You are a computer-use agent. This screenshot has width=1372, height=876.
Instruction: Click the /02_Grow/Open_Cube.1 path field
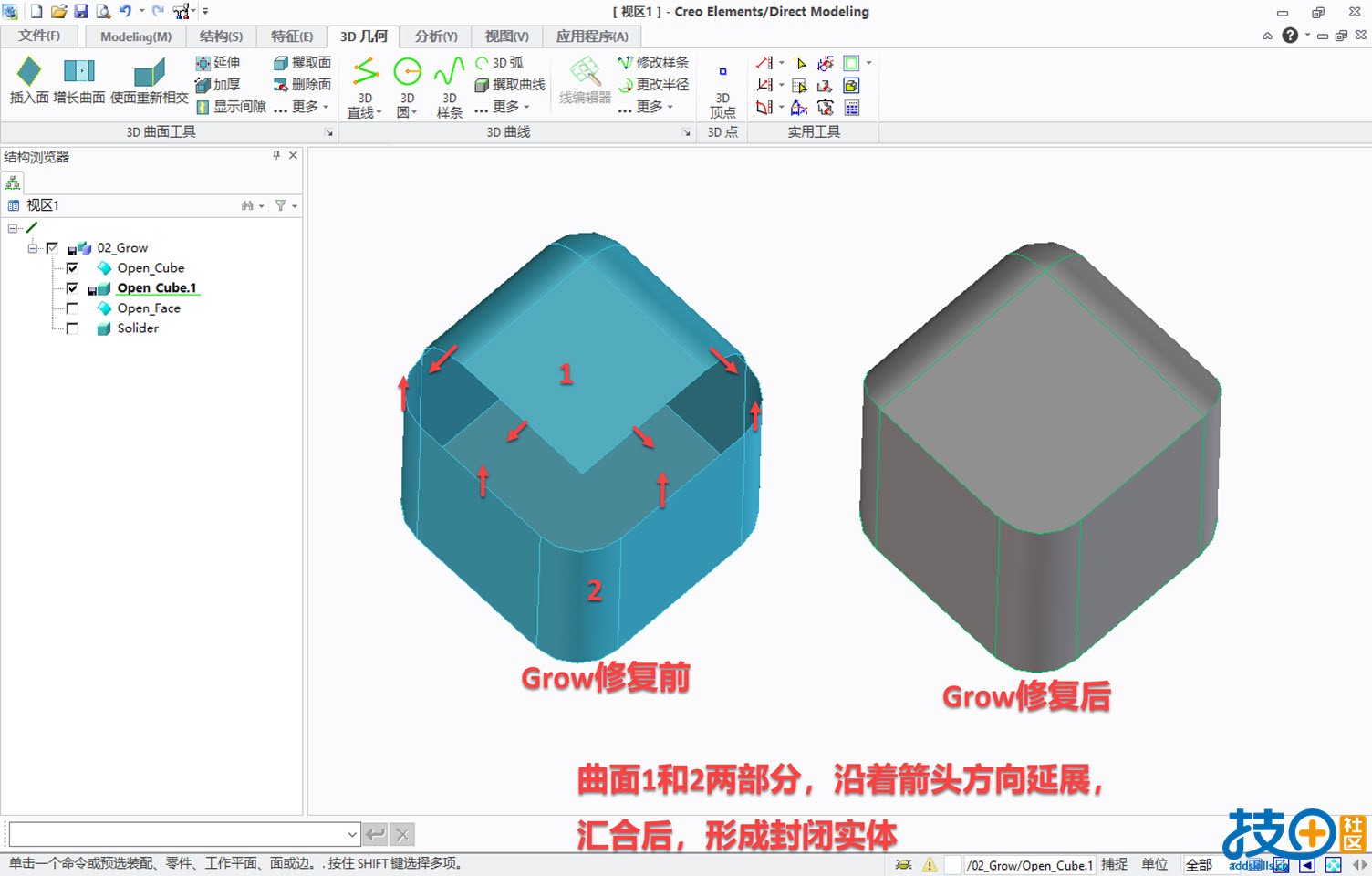point(1030,865)
